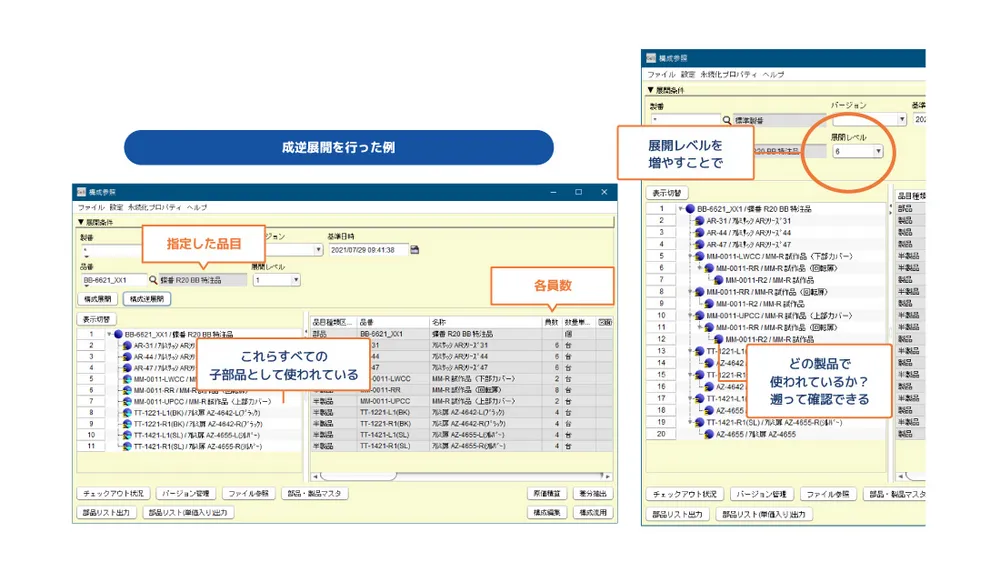Click 部品・製品マスタ button in left window
This screenshot has width=1000, height=572.
click(x=314, y=494)
